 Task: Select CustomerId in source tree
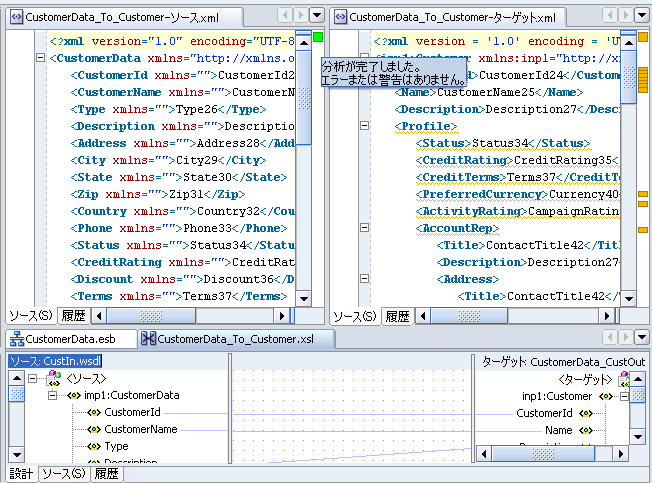tap(132, 412)
